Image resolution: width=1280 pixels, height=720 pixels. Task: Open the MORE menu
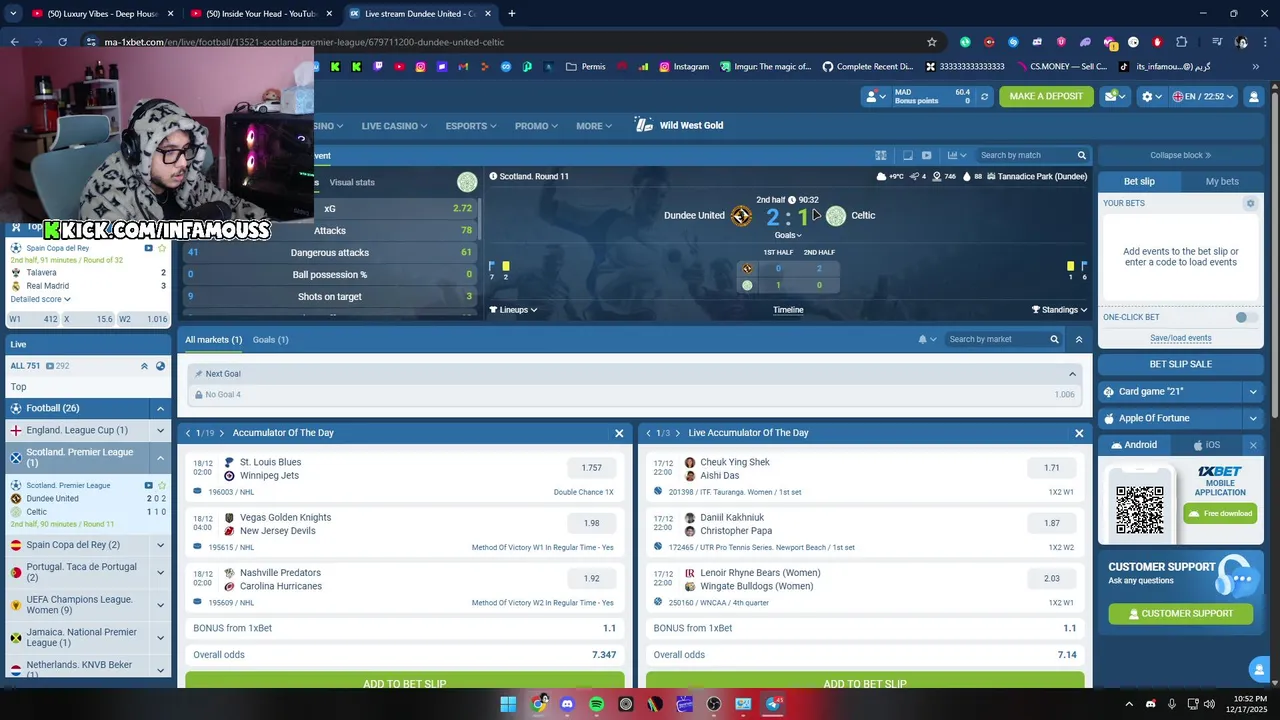pyautogui.click(x=594, y=126)
